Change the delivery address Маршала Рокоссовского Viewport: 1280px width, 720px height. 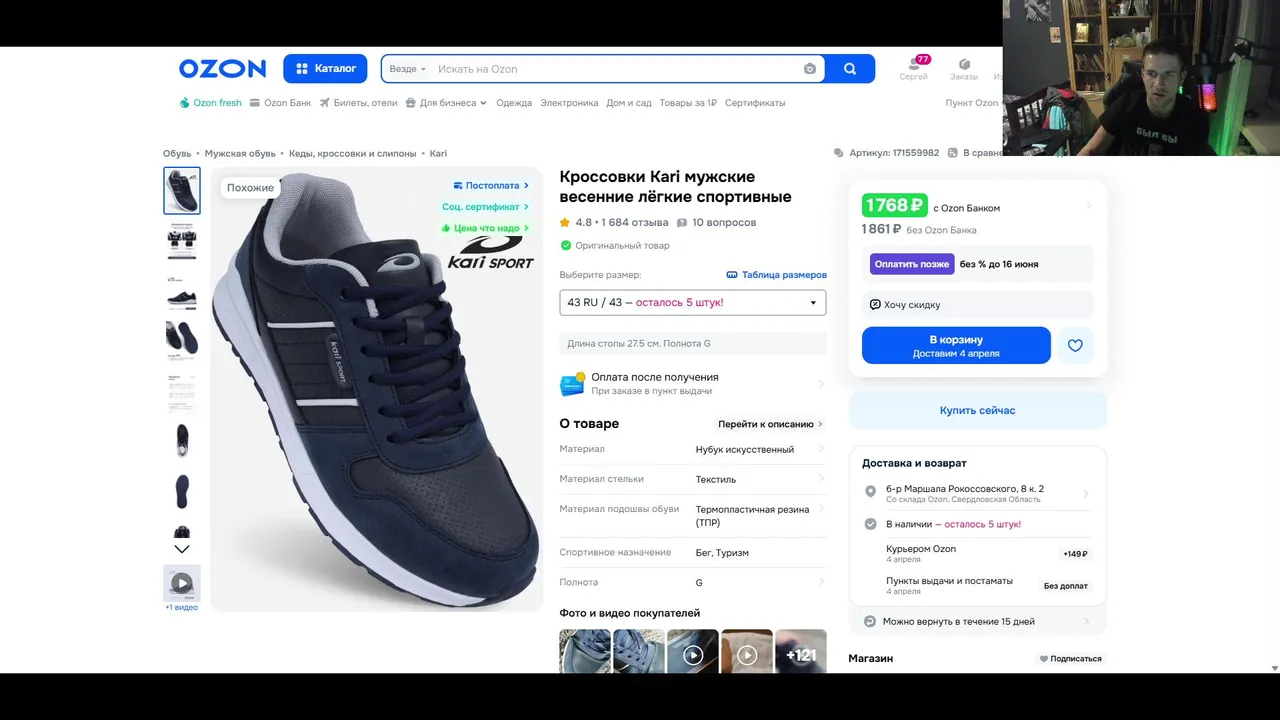pyautogui.click(x=977, y=493)
